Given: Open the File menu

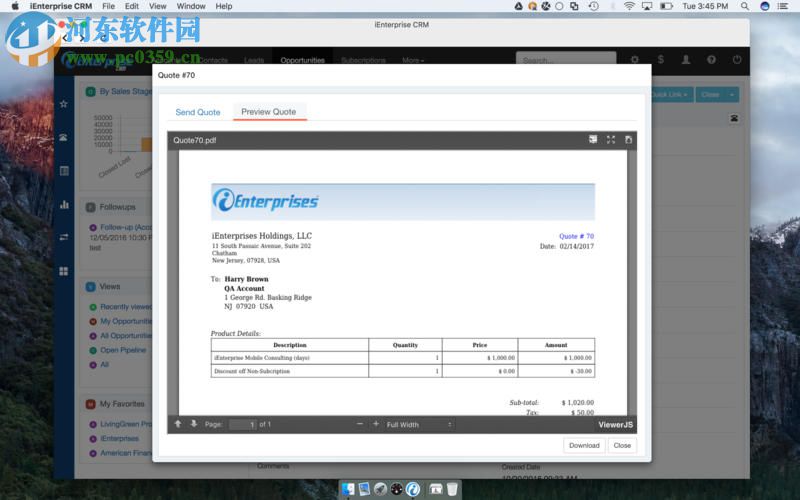Looking at the screenshot, I should [108, 6].
